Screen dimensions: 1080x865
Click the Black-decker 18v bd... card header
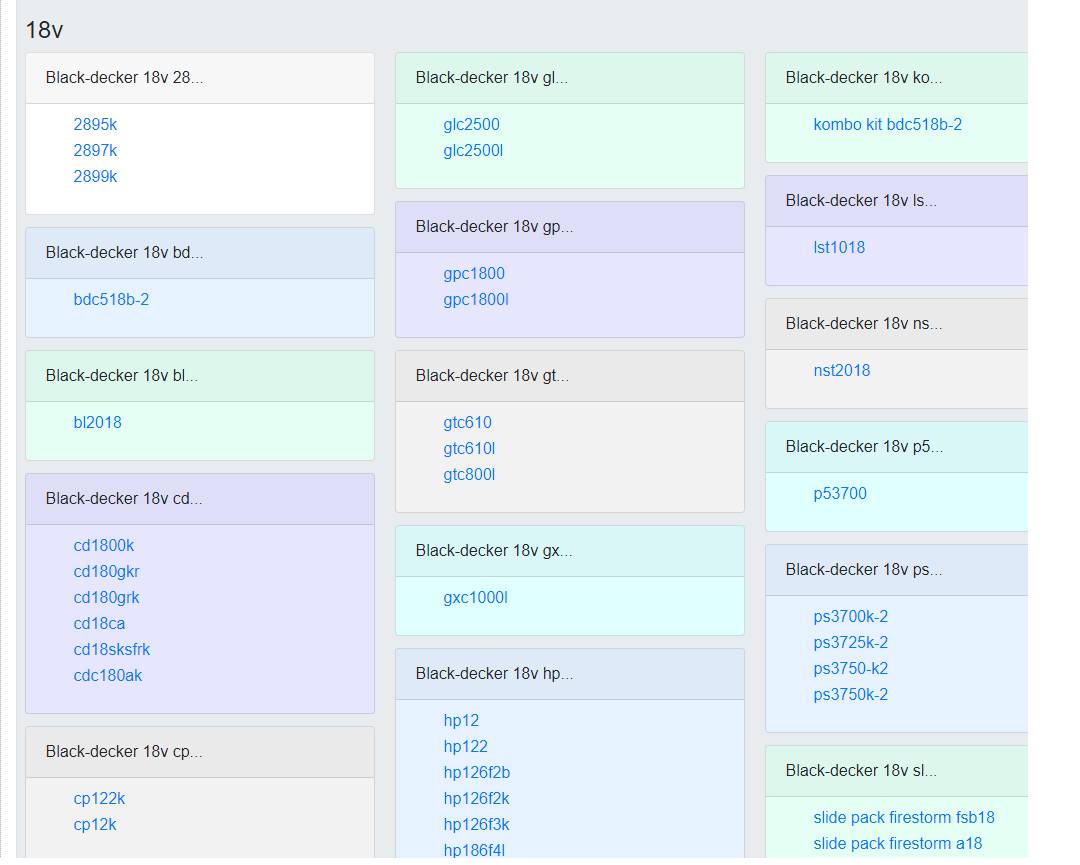click(x=200, y=253)
